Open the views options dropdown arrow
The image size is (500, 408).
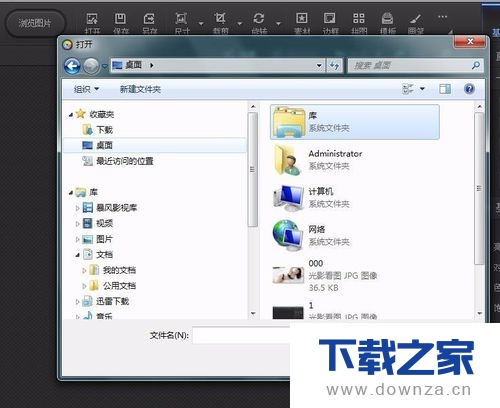[x=422, y=89]
